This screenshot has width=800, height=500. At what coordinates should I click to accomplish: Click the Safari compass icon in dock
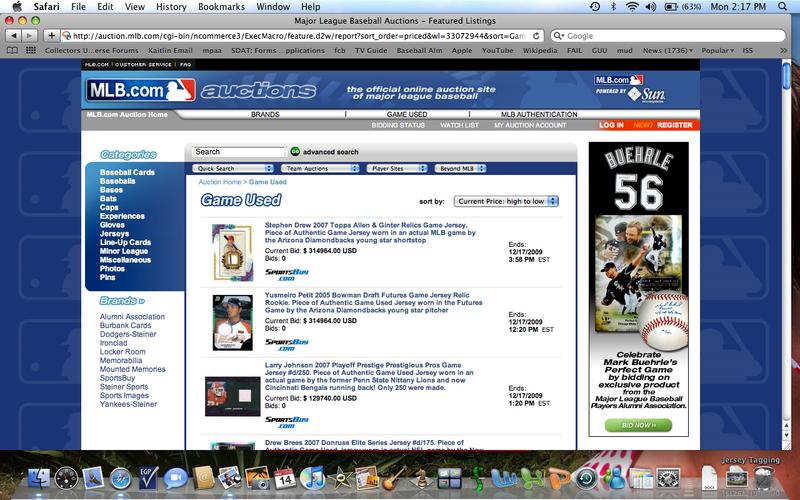tap(121, 479)
